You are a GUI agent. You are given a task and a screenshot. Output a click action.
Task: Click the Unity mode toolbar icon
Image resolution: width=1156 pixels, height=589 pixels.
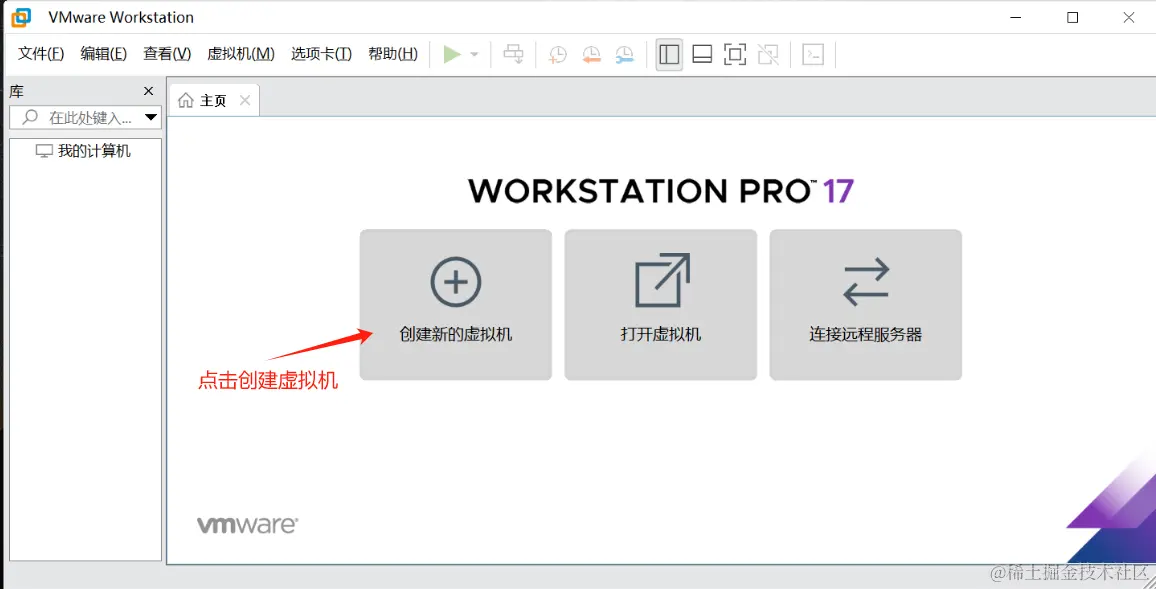click(768, 55)
